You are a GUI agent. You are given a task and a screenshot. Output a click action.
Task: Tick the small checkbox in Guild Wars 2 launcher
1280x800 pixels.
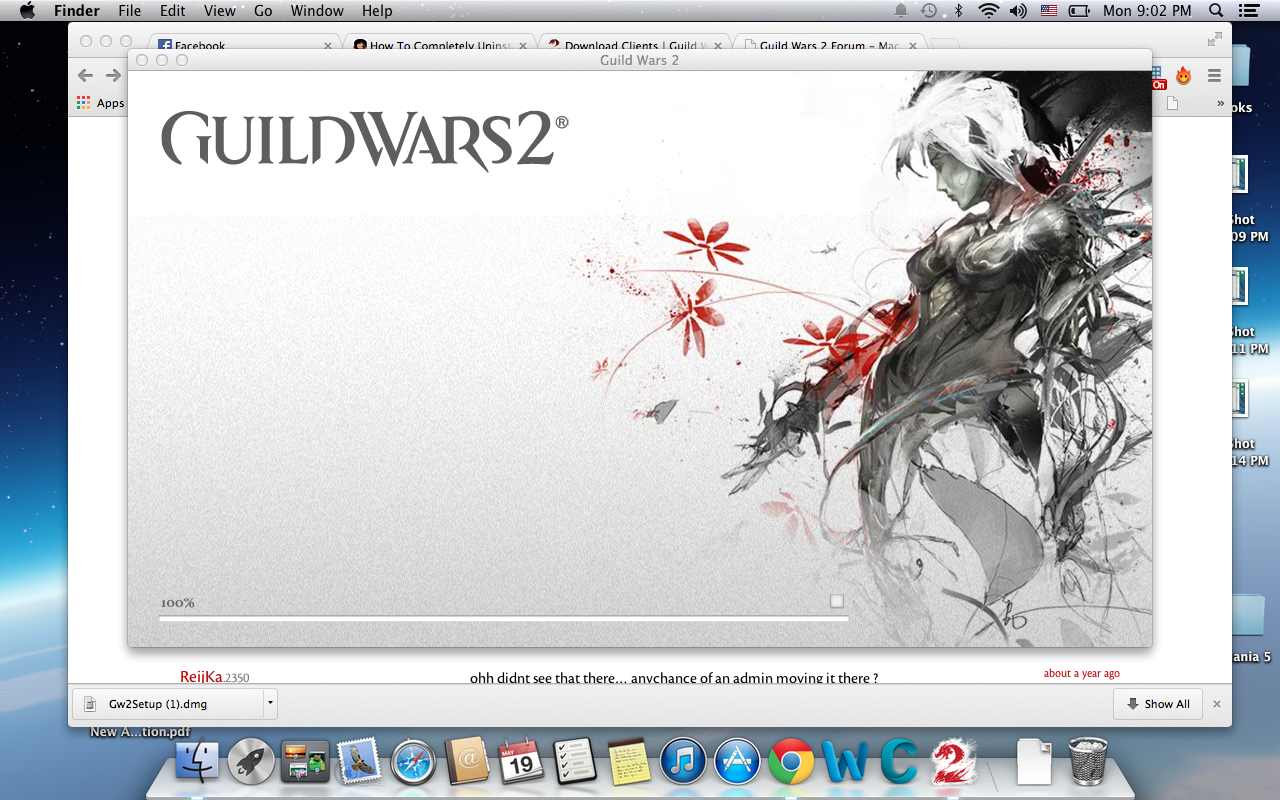point(837,601)
